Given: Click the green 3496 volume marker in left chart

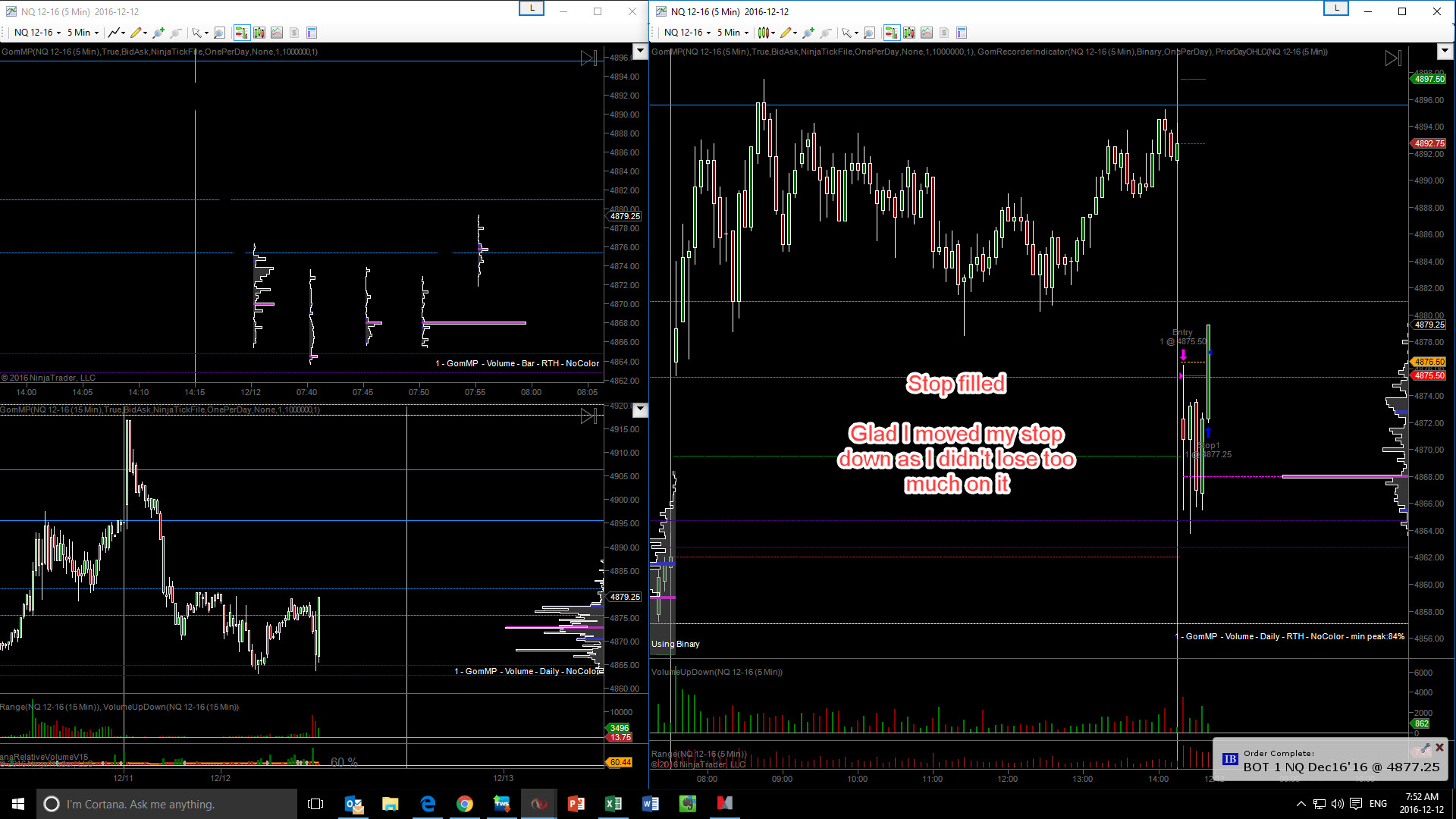Looking at the screenshot, I should tap(620, 728).
